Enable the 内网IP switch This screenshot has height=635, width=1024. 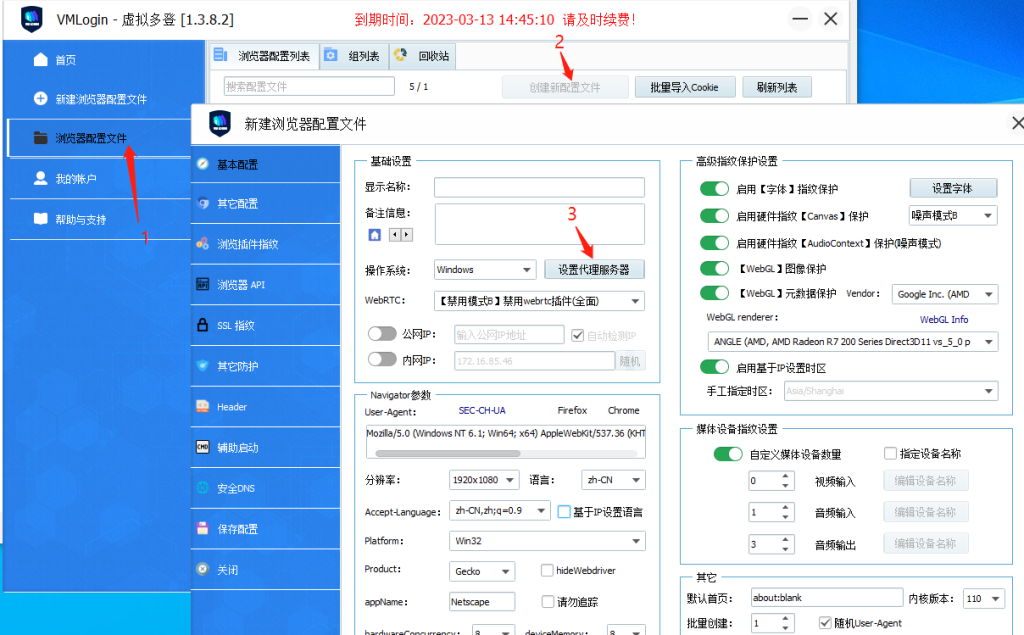[x=382, y=359]
